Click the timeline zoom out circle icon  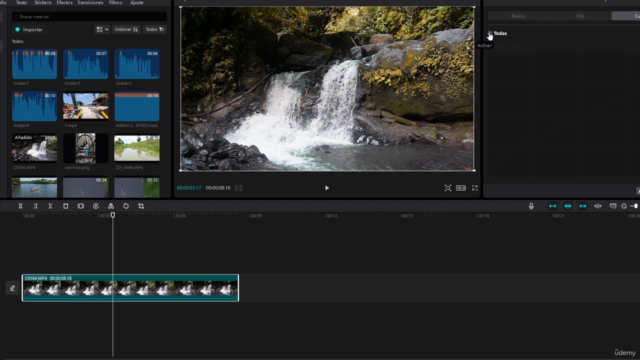(x=624, y=206)
